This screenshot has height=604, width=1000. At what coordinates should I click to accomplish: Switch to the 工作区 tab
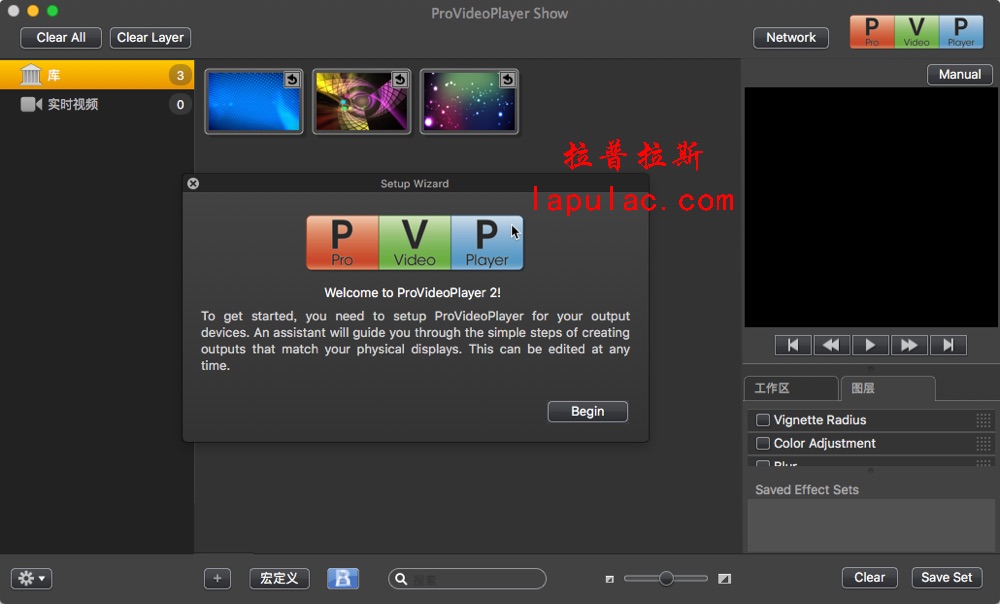[790, 388]
